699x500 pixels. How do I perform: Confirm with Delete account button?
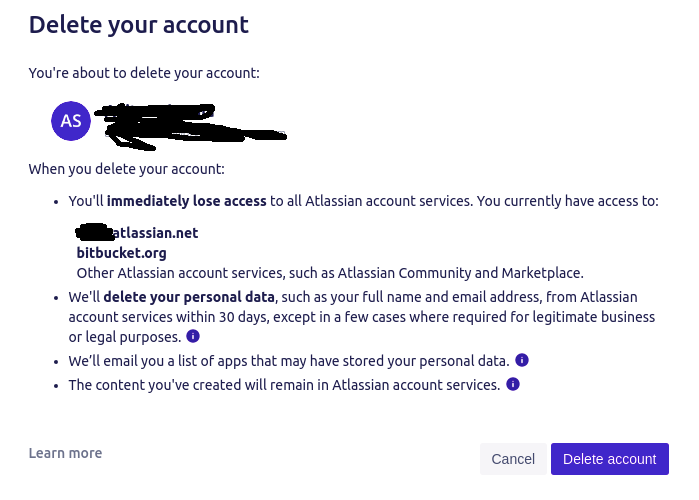click(609, 459)
